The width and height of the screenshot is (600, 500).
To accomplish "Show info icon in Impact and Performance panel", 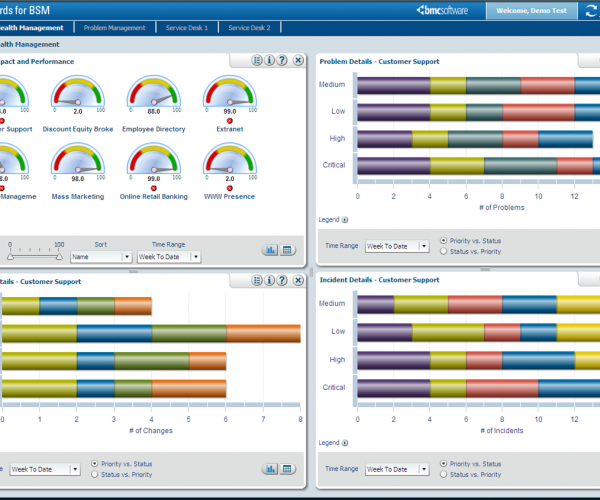I will (269, 60).
